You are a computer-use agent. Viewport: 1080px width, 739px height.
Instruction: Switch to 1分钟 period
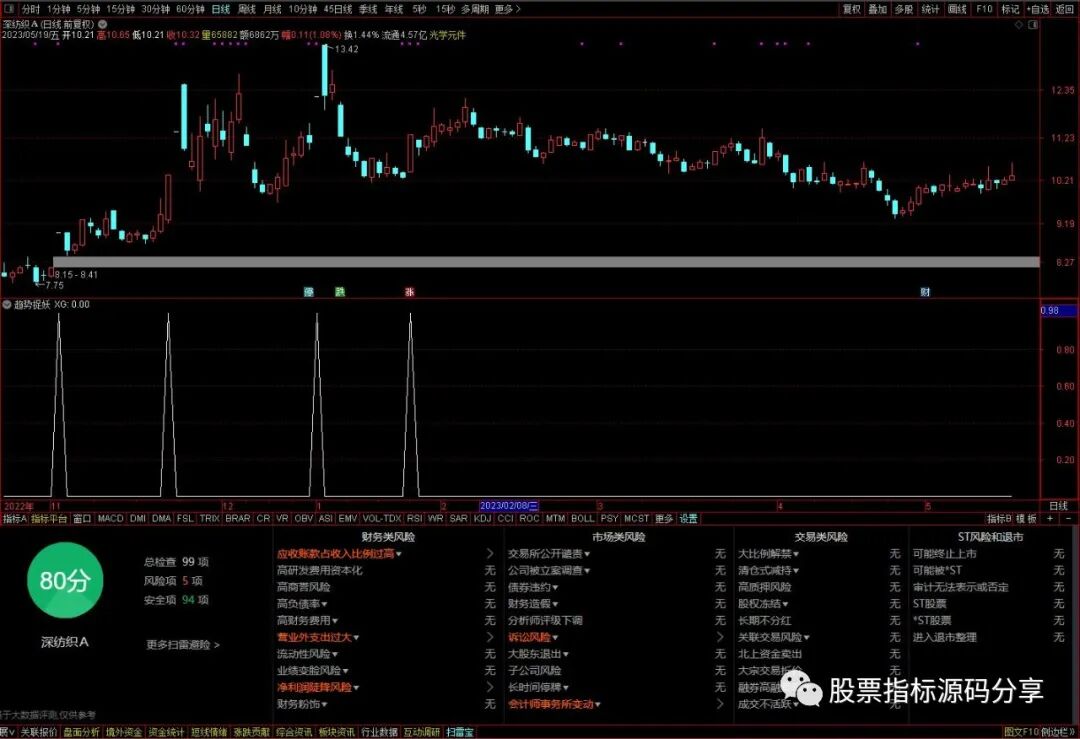(x=59, y=9)
